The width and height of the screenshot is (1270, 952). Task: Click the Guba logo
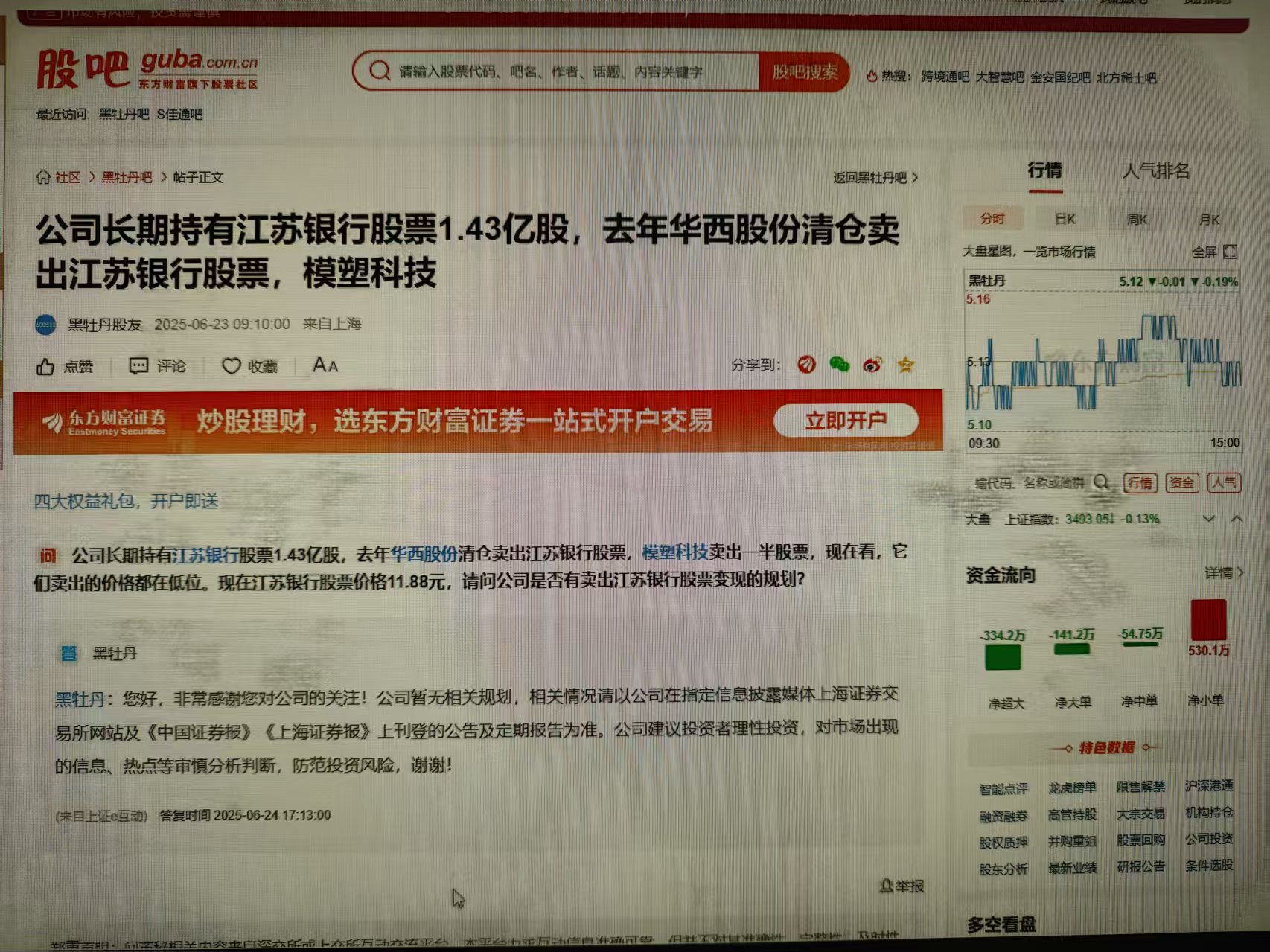pyautogui.click(x=147, y=69)
